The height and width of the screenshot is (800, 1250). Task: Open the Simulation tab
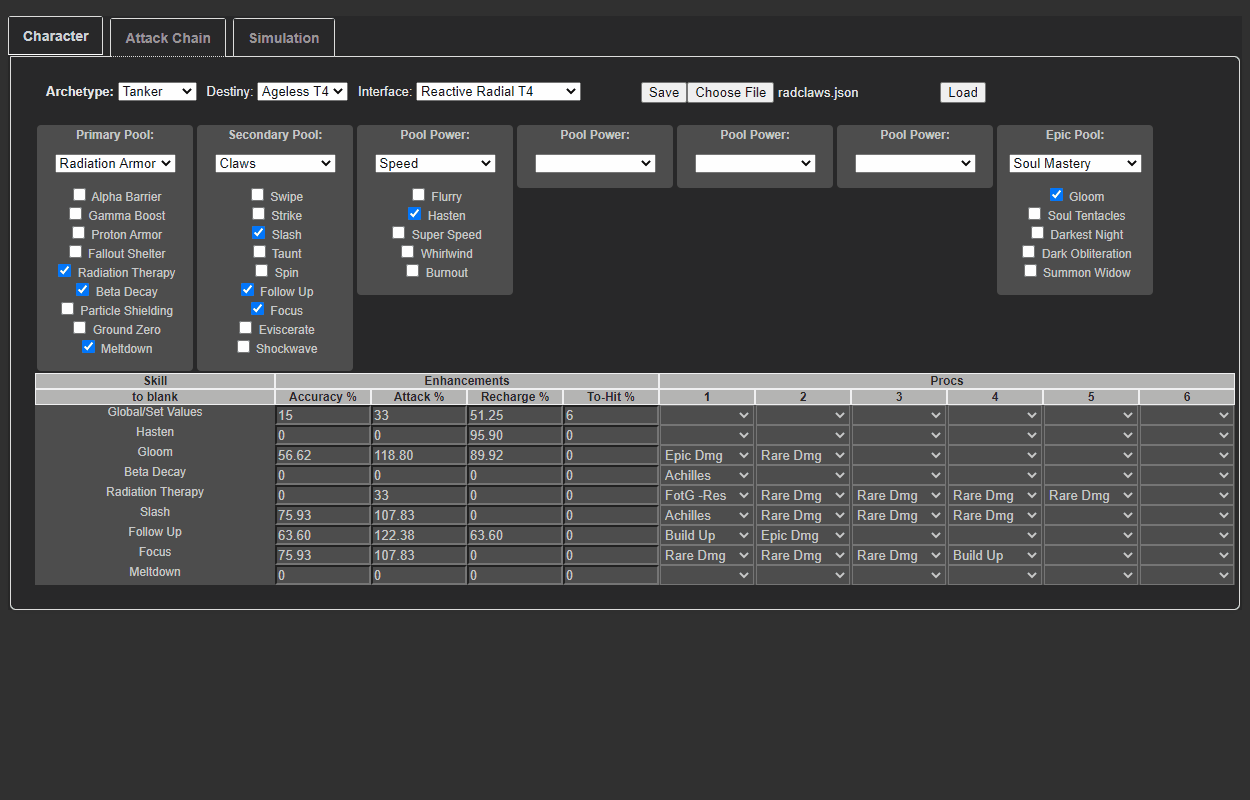pyautogui.click(x=284, y=38)
